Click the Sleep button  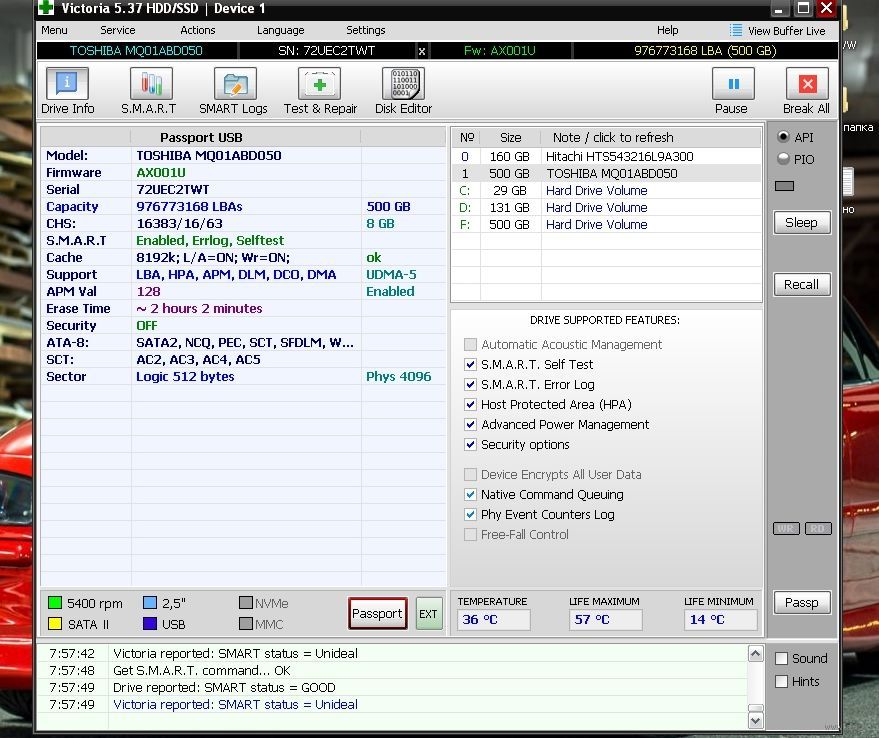tap(802, 223)
